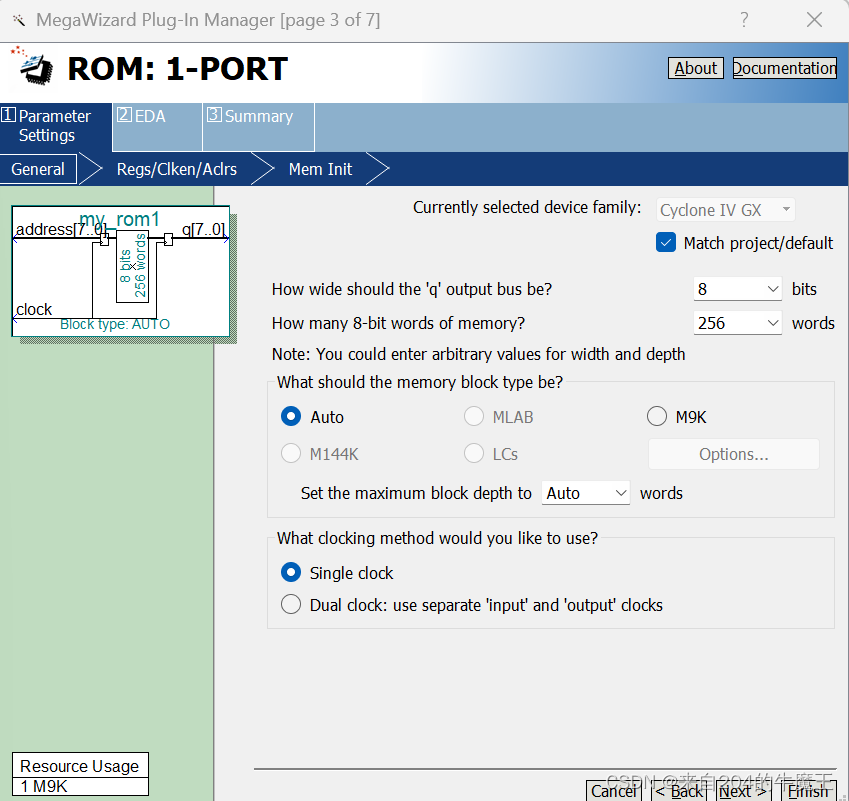Select the M144K block type radio
The image size is (849, 801).
click(291, 453)
